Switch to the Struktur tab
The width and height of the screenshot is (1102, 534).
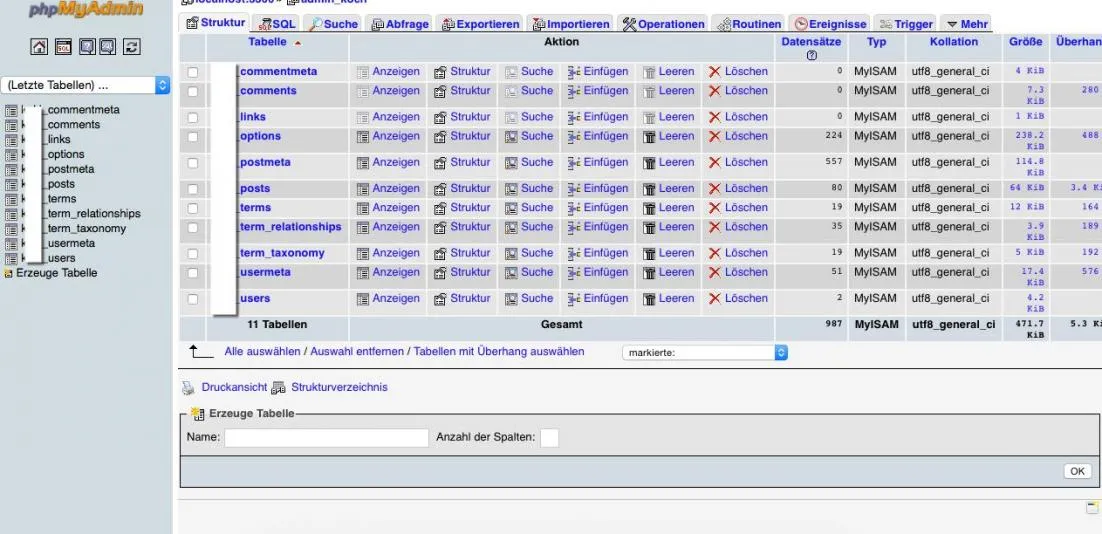(215, 22)
